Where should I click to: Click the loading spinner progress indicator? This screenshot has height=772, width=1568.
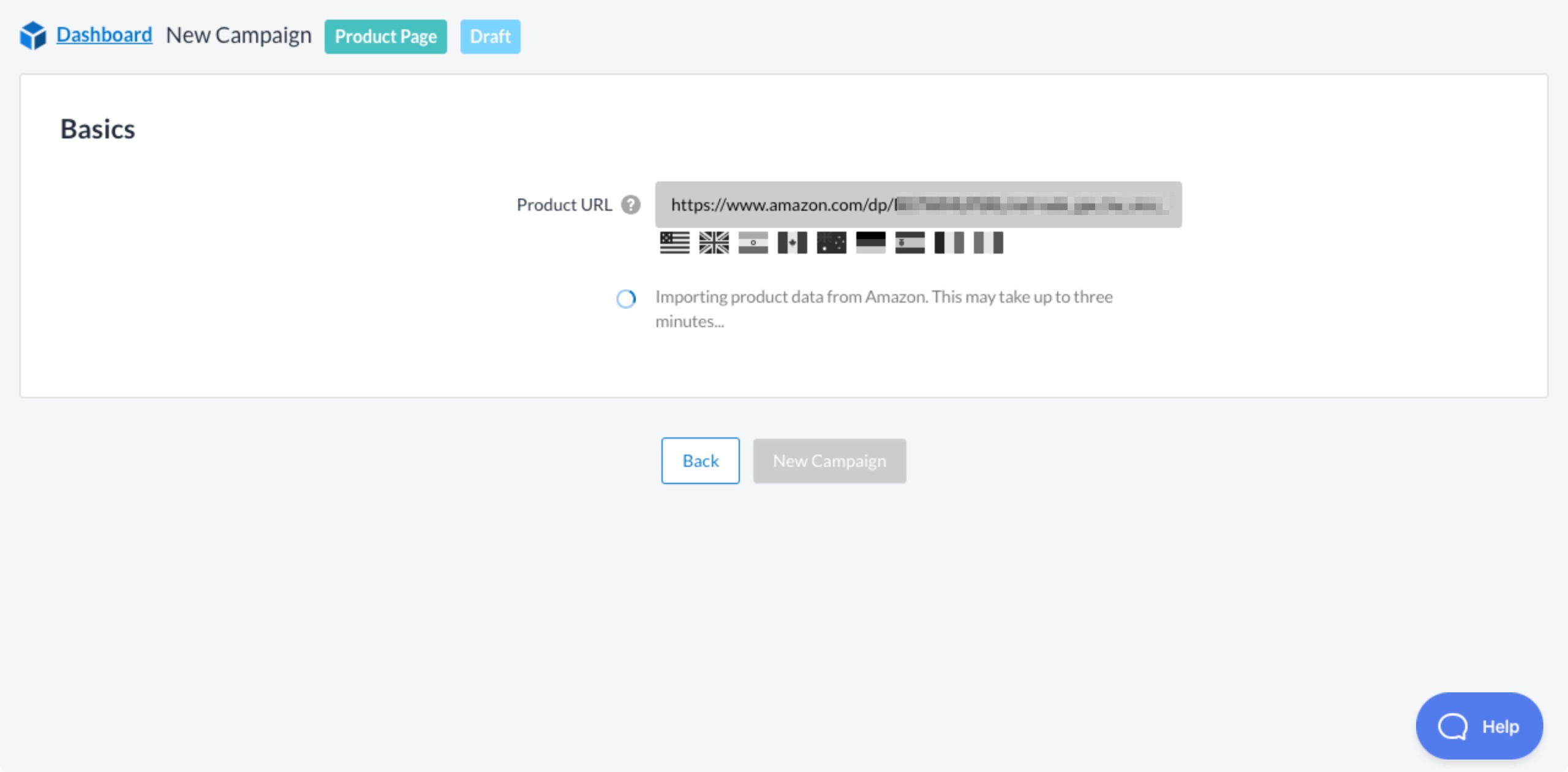(625, 299)
